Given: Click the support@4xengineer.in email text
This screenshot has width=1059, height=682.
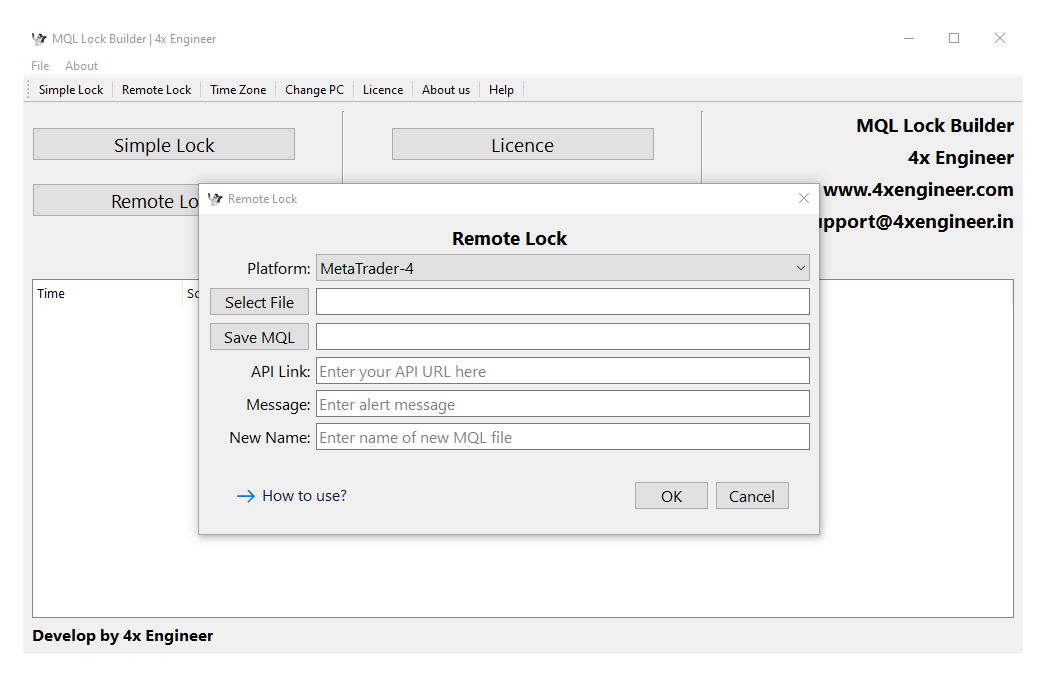Looking at the screenshot, I should [916, 221].
